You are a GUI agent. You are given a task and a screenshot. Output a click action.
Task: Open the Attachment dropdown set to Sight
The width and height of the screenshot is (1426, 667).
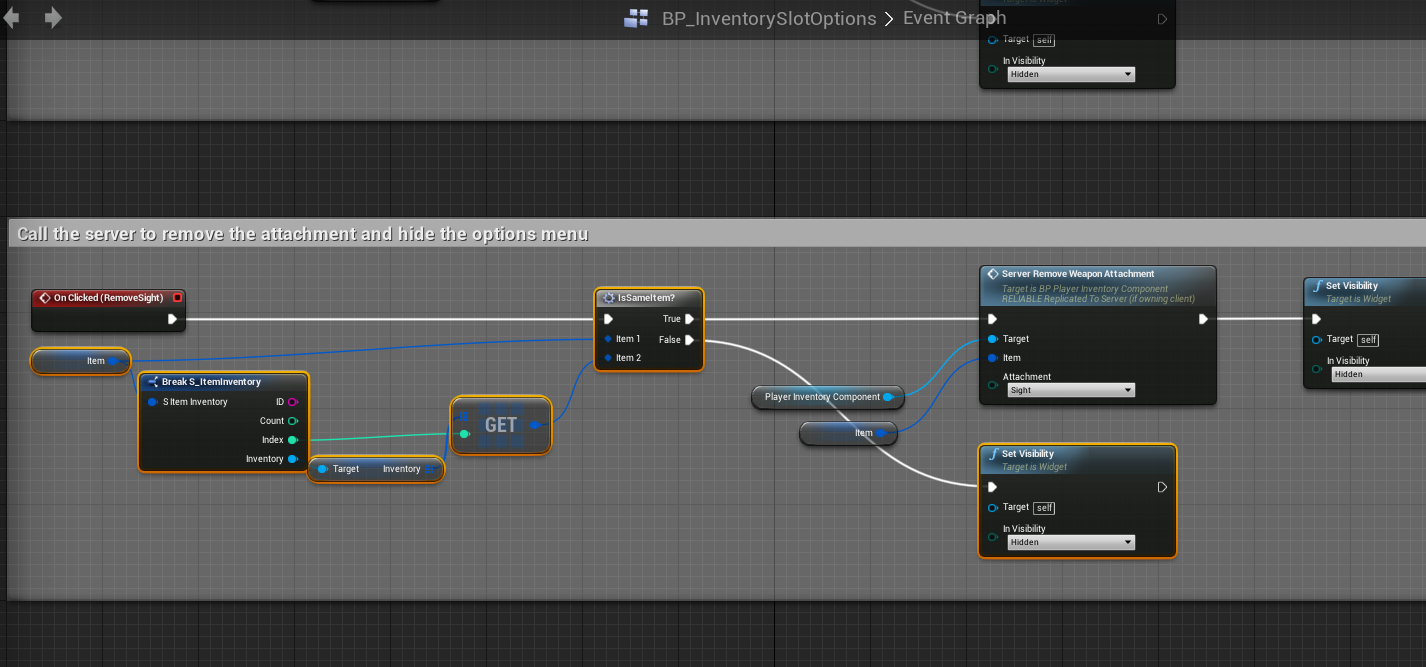pos(1071,390)
